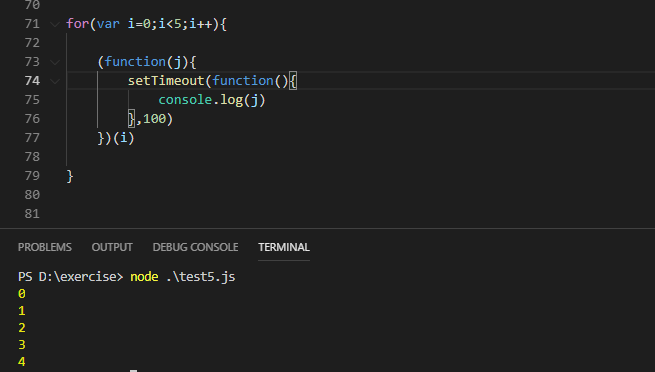Switch to the OUTPUT tab
Viewport: 655px width, 372px height.
[112, 247]
